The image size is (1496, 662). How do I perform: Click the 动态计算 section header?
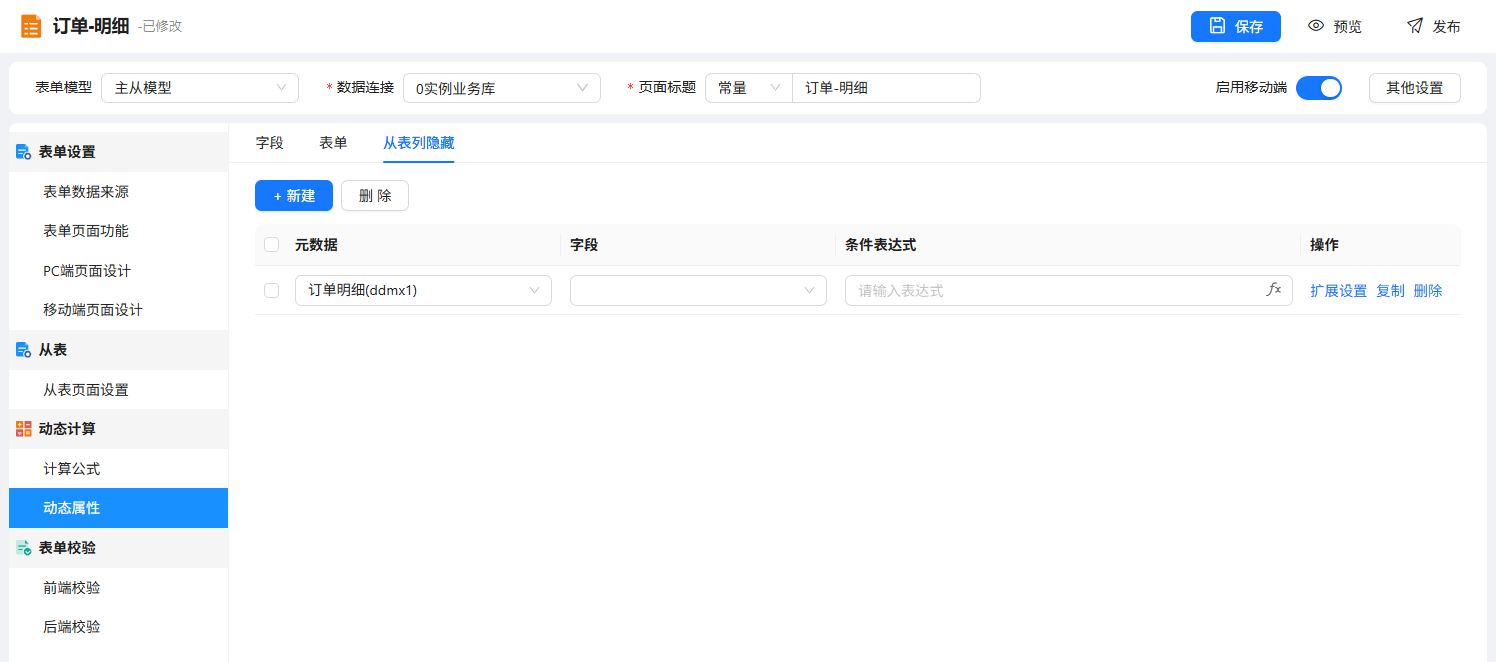[118, 429]
